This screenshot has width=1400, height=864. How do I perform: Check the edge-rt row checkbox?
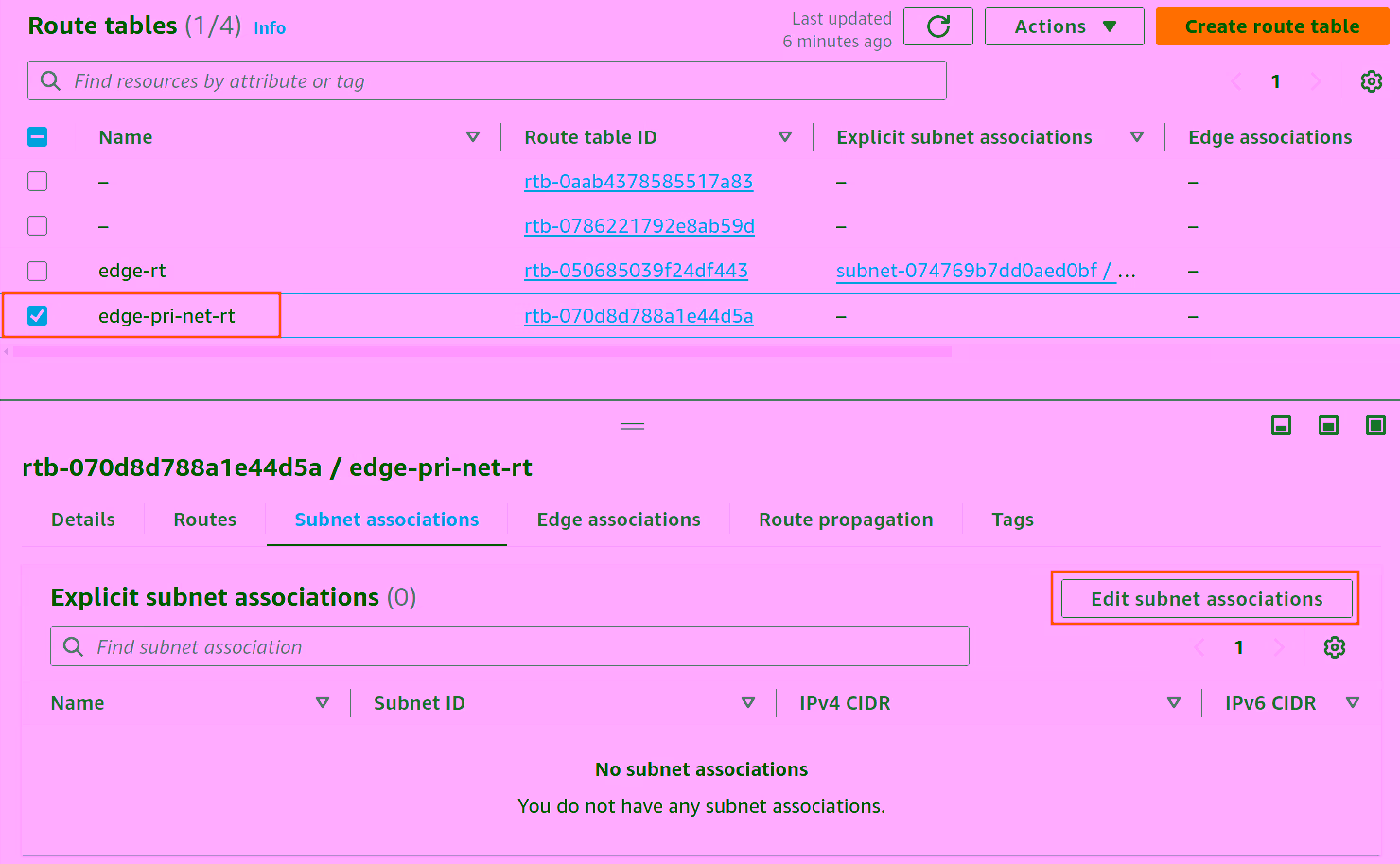(37, 271)
